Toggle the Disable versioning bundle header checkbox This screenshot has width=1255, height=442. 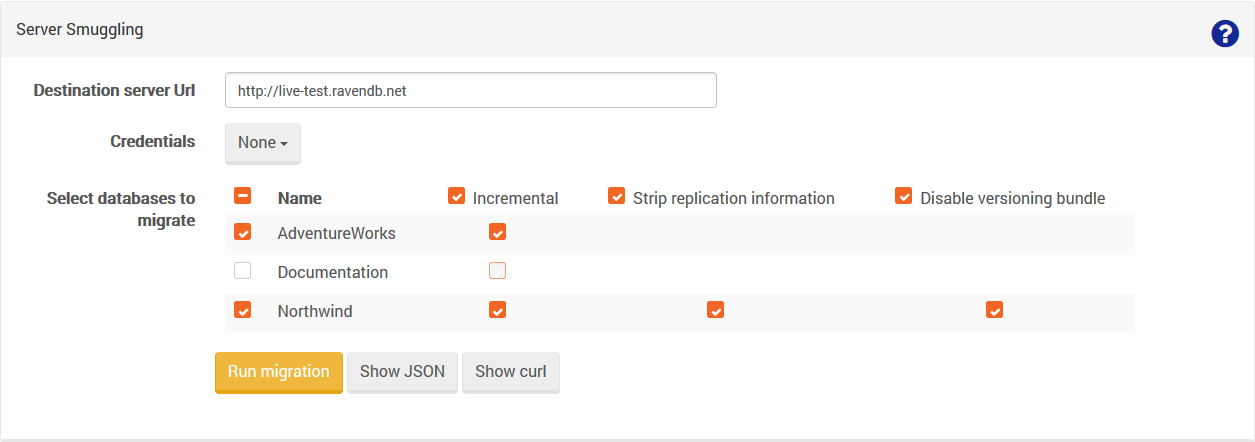904,196
